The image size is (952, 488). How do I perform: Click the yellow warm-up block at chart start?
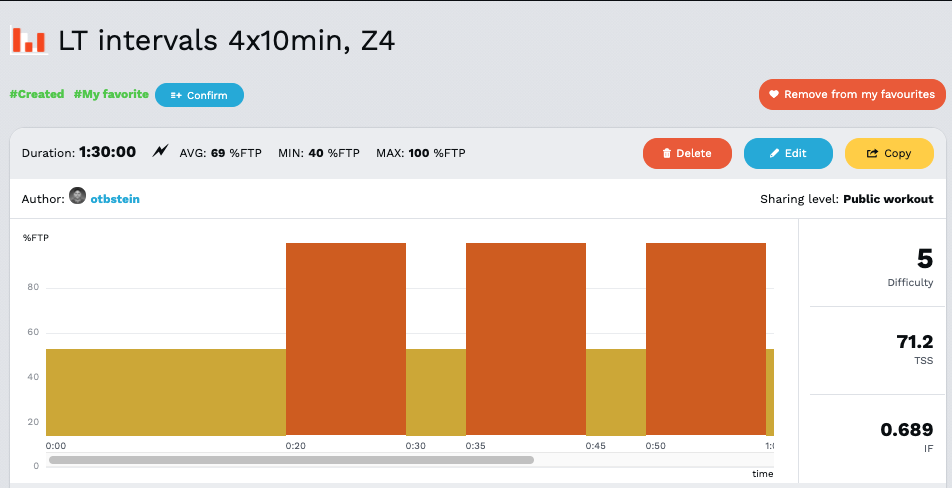click(x=165, y=392)
